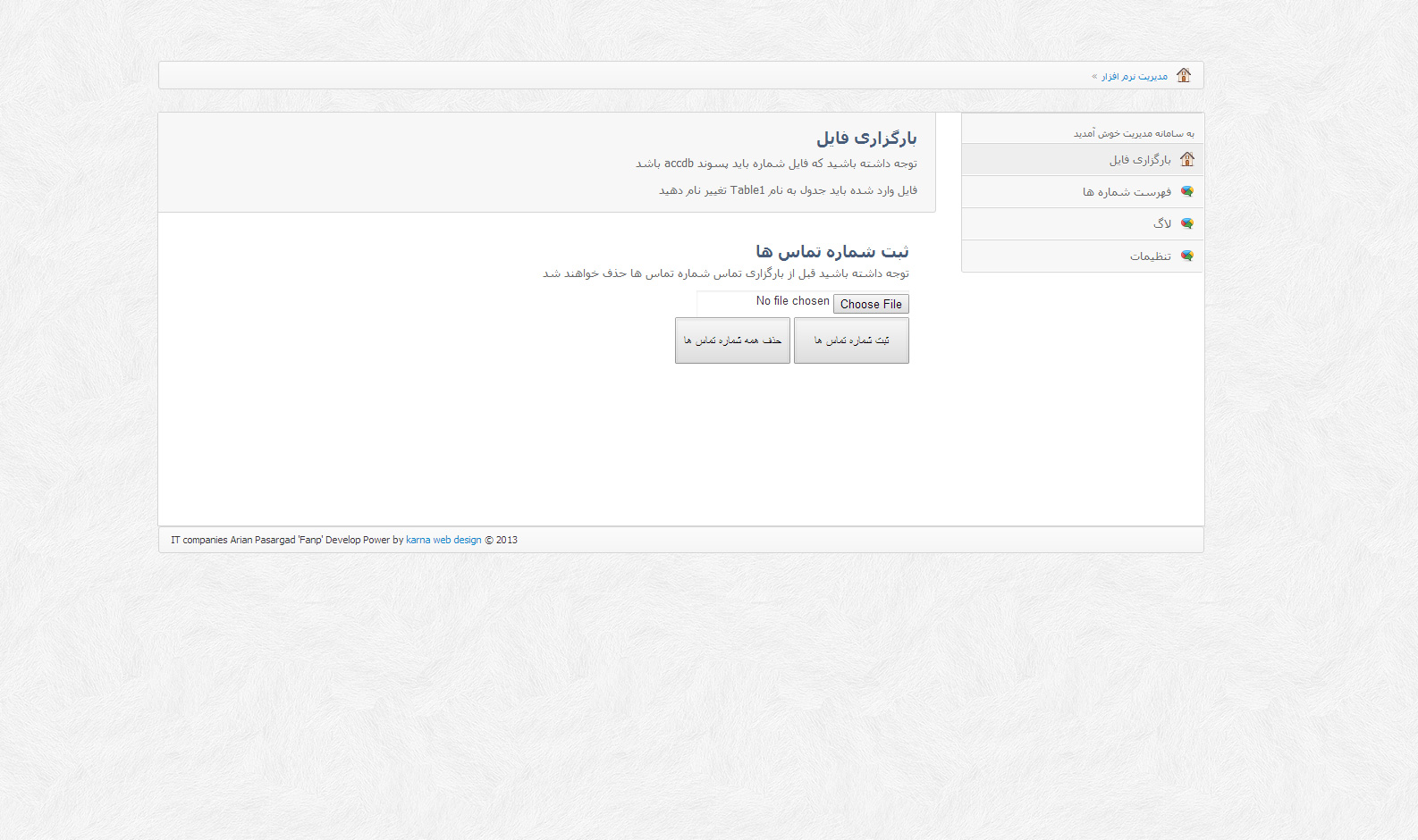Click the Choose File button
This screenshot has height=840, width=1418.
coord(871,304)
